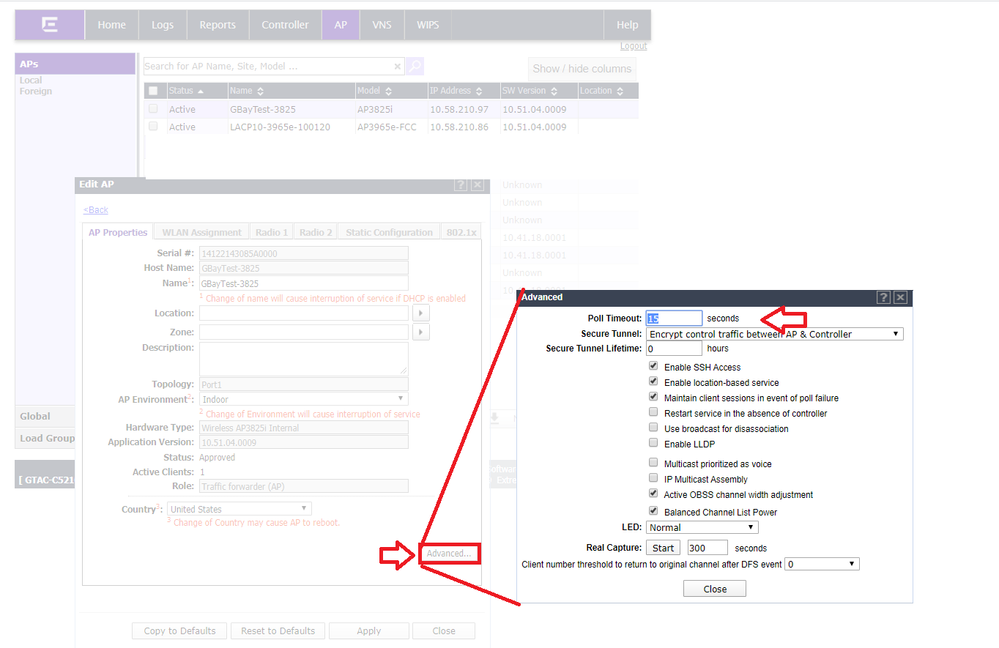The image size is (999, 648).
Task: Select the GBayTest-3825 AP row checkbox
Action: (153, 109)
